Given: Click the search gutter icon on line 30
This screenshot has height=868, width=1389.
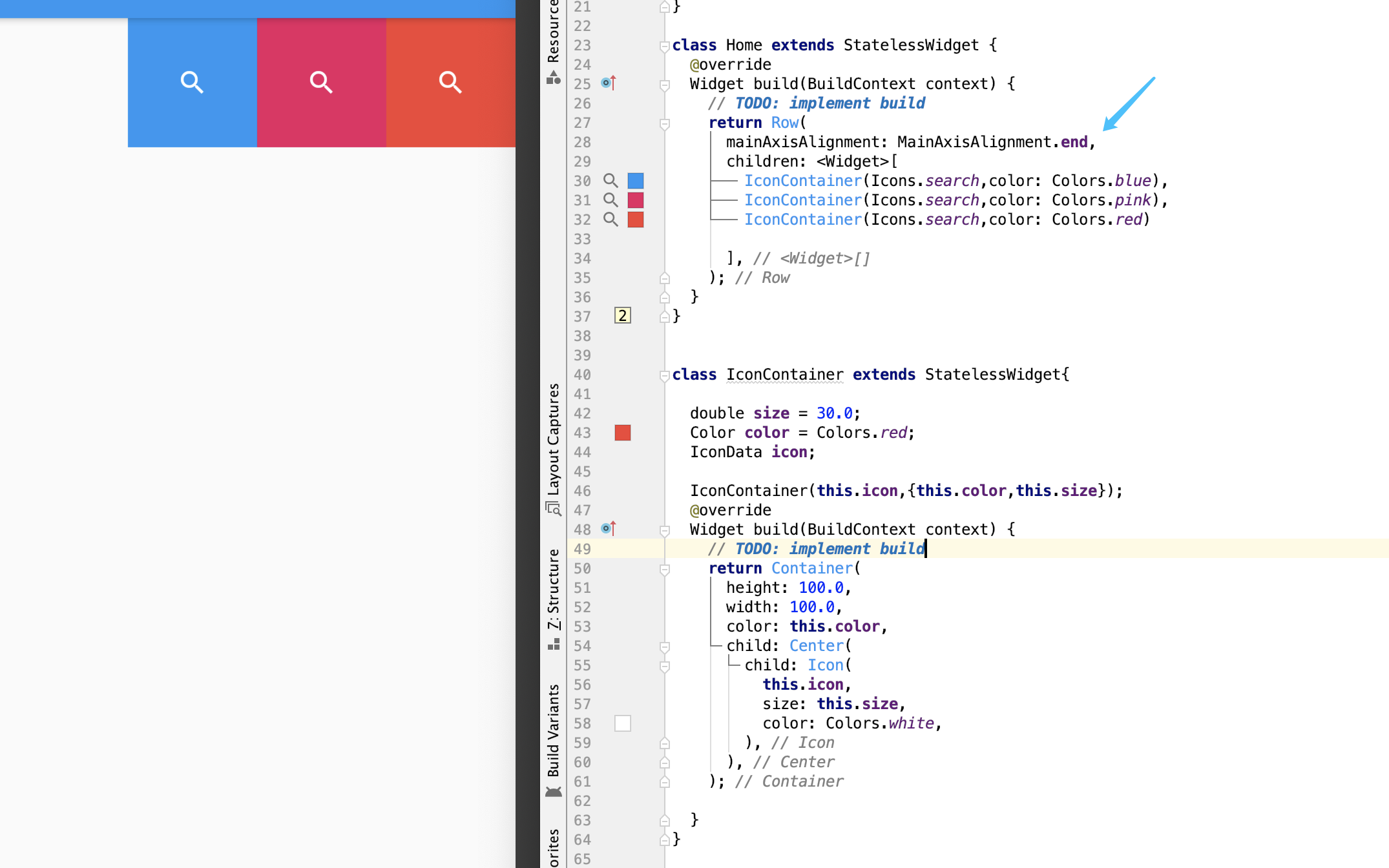Looking at the screenshot, I should point(611,181).
